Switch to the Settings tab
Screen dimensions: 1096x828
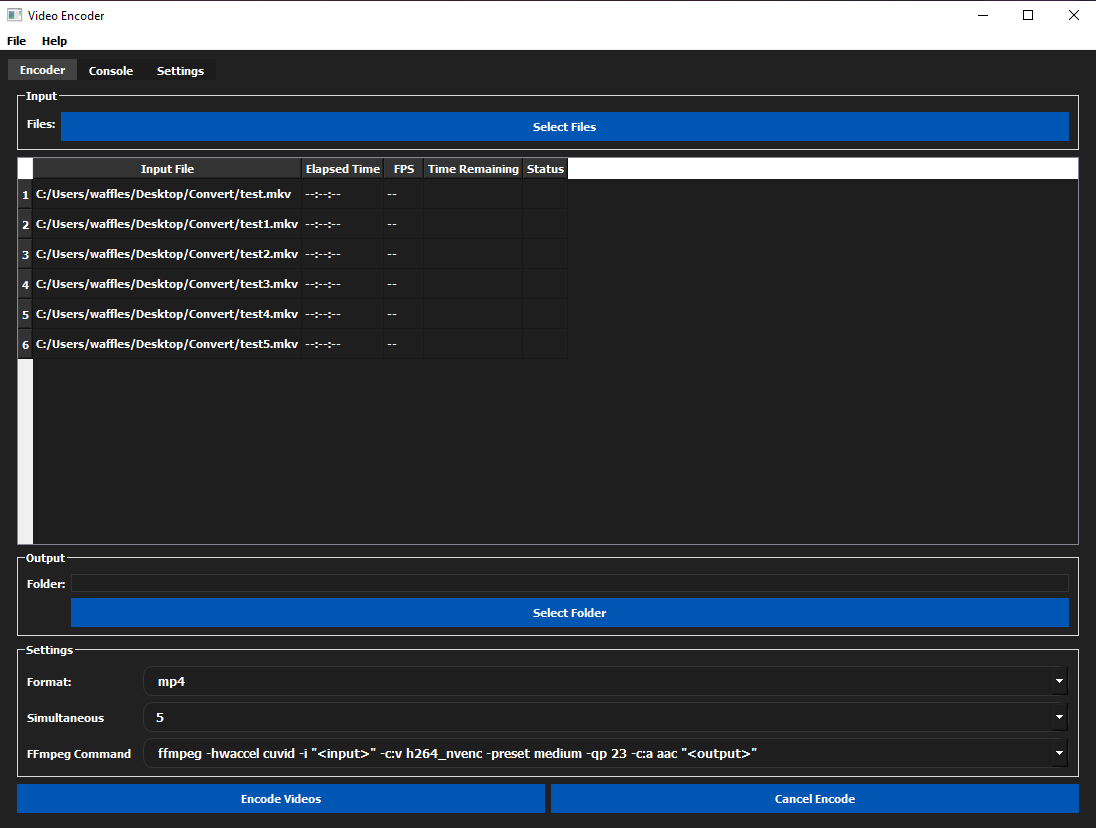pyautogui.click(x=180, y=71)
